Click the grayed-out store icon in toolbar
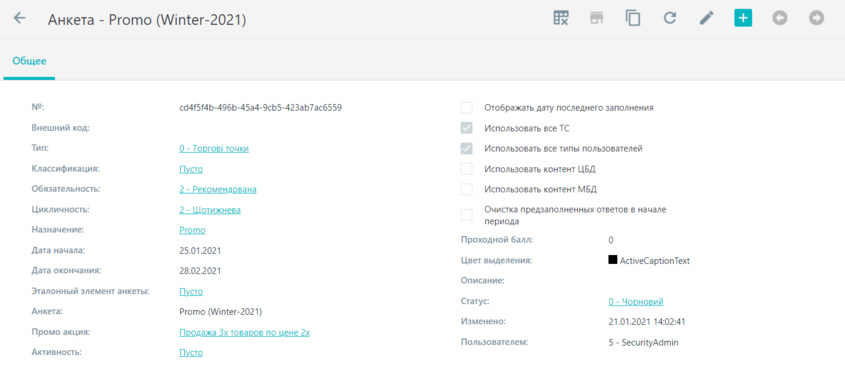This screenshot has height=371, width=845. pos(596,18)
